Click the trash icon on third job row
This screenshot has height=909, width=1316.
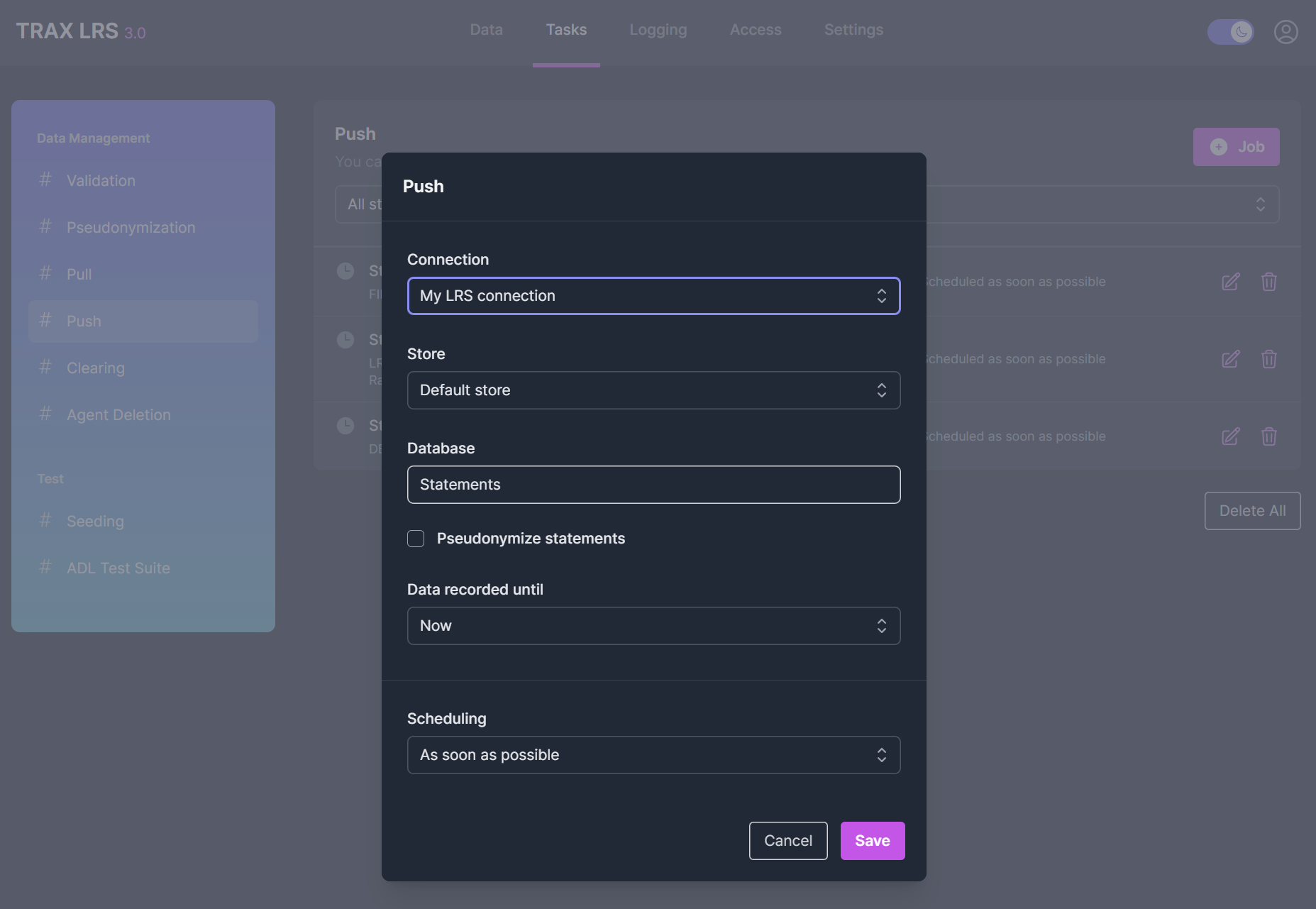click(1268, 436)
